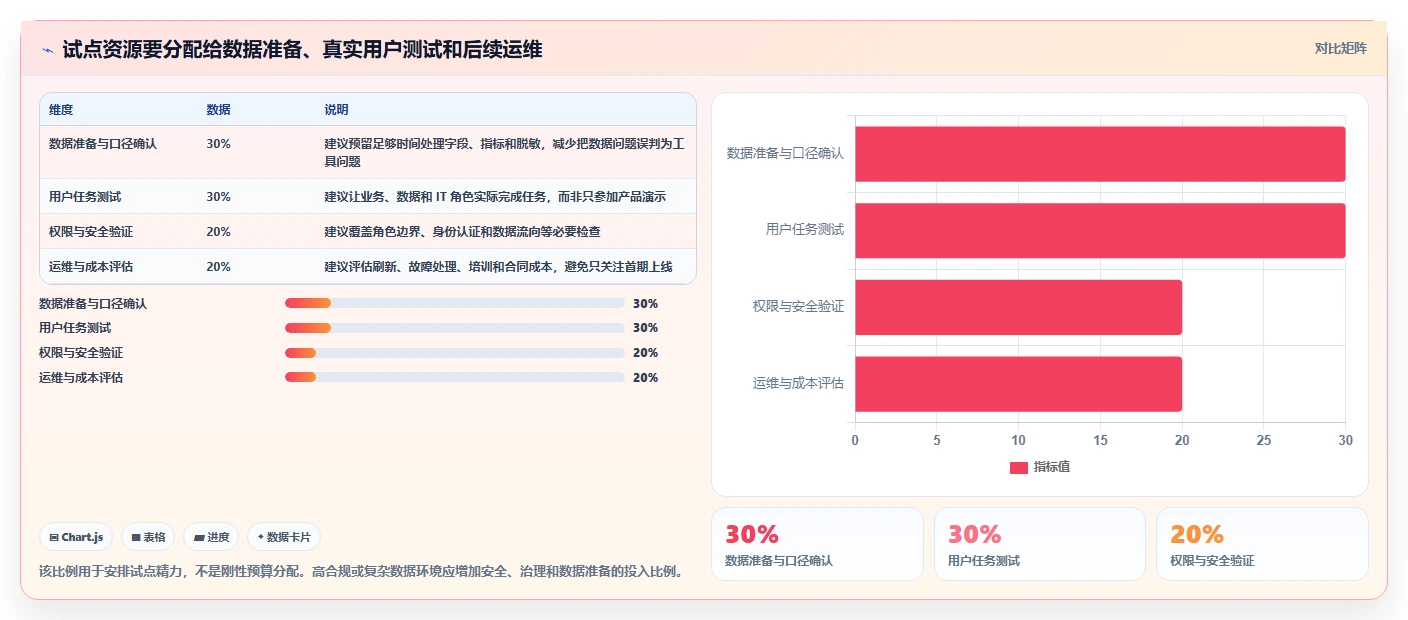Screen dimensions: 1408x620
Task: Click the 维度 column header
Action: point(61,109)
